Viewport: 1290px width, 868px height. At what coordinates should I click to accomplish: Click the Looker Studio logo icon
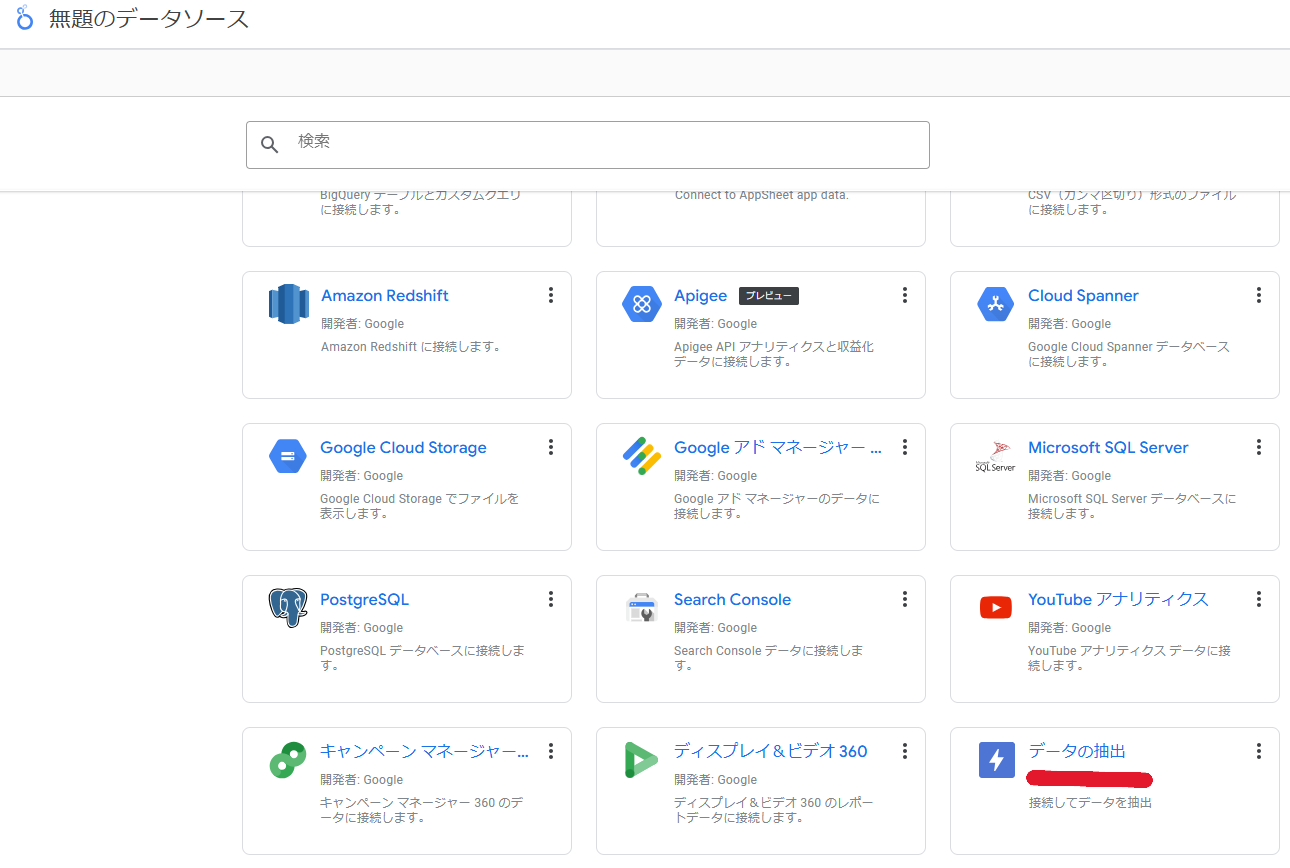point(25,18)
